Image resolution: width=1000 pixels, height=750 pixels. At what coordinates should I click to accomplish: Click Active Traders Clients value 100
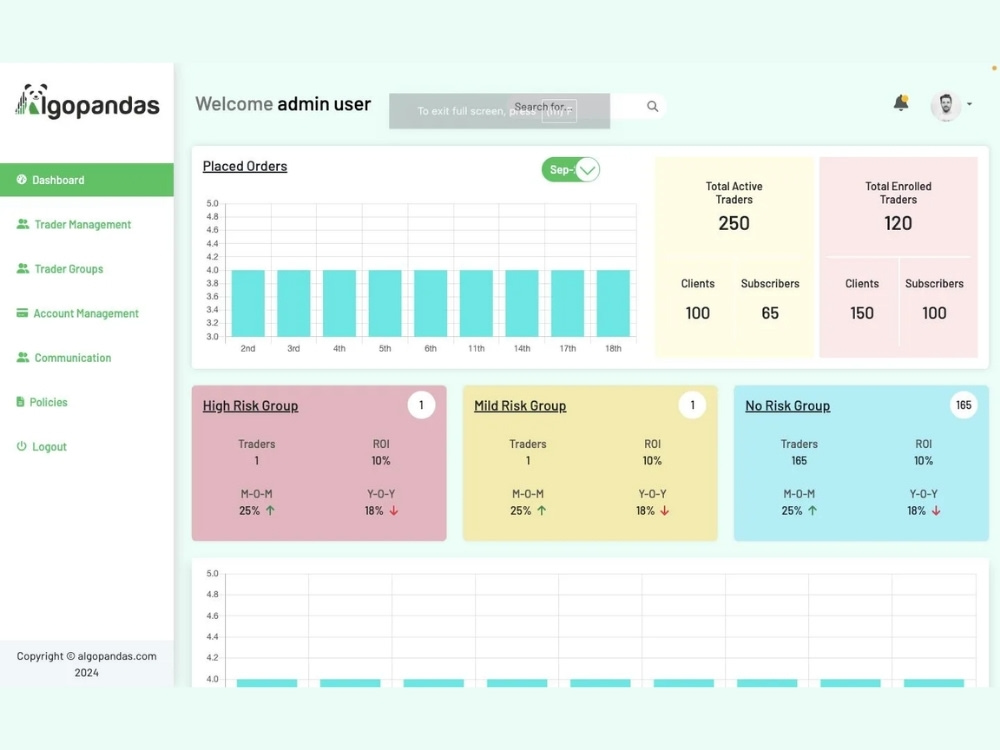point(697,313)
